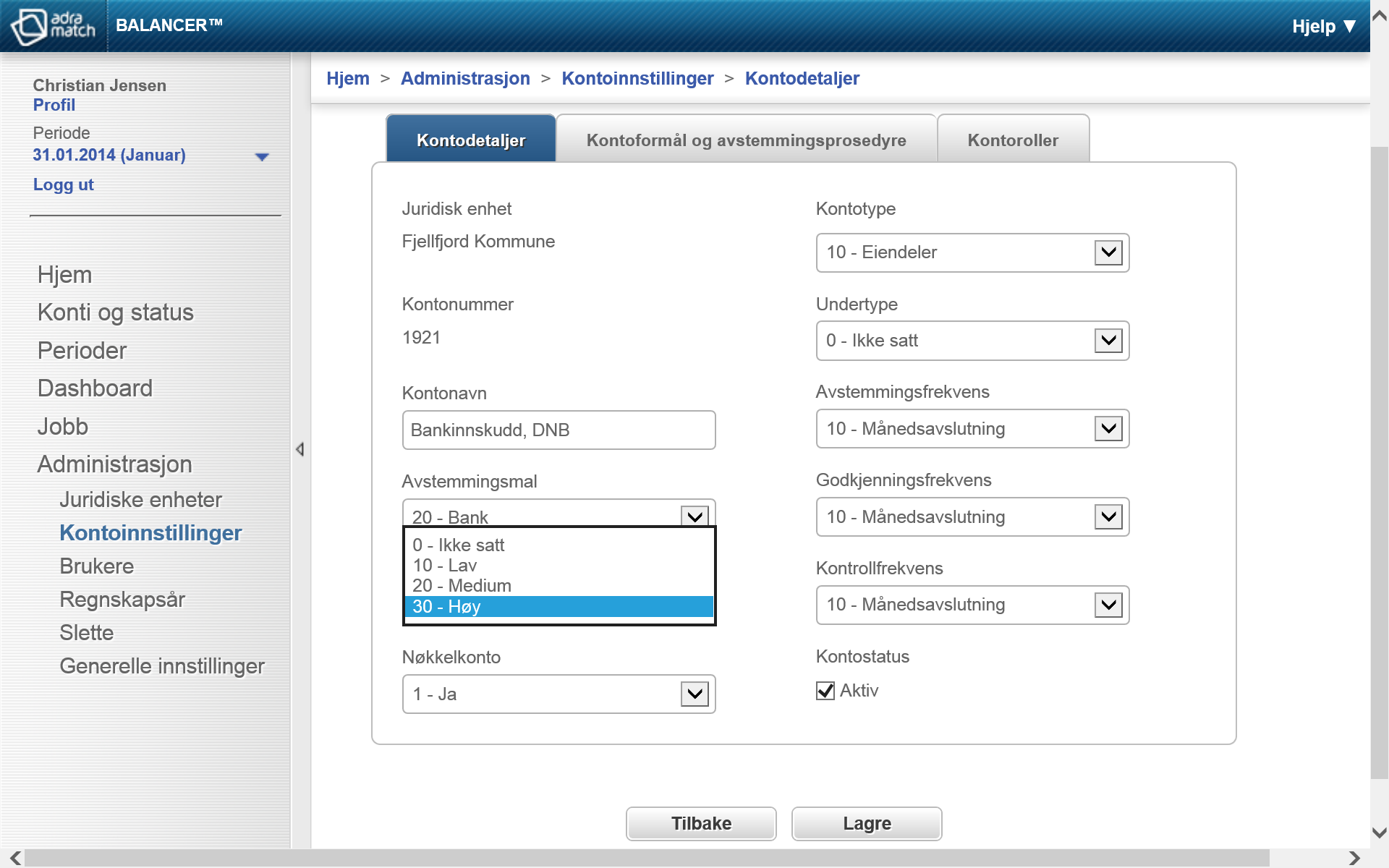The width and height of the screenshot is (1389, 868).
Task: Click the vertical scrollbar down arrow
Action: tap(1380, 833)
